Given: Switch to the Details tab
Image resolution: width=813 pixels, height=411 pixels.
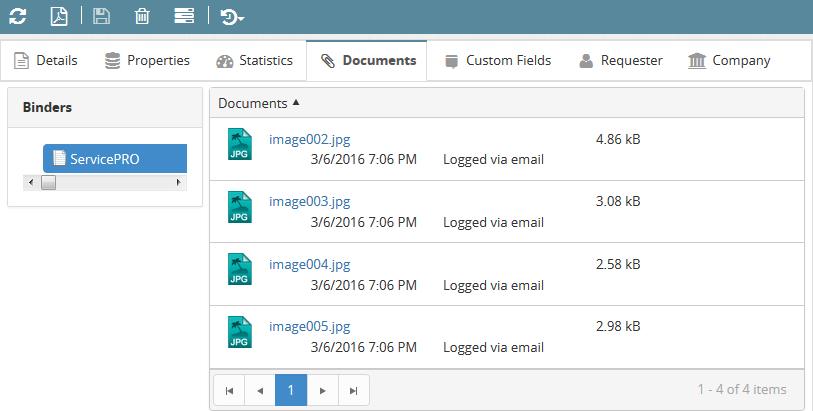Looking at the screenshot, I should 46,61.
